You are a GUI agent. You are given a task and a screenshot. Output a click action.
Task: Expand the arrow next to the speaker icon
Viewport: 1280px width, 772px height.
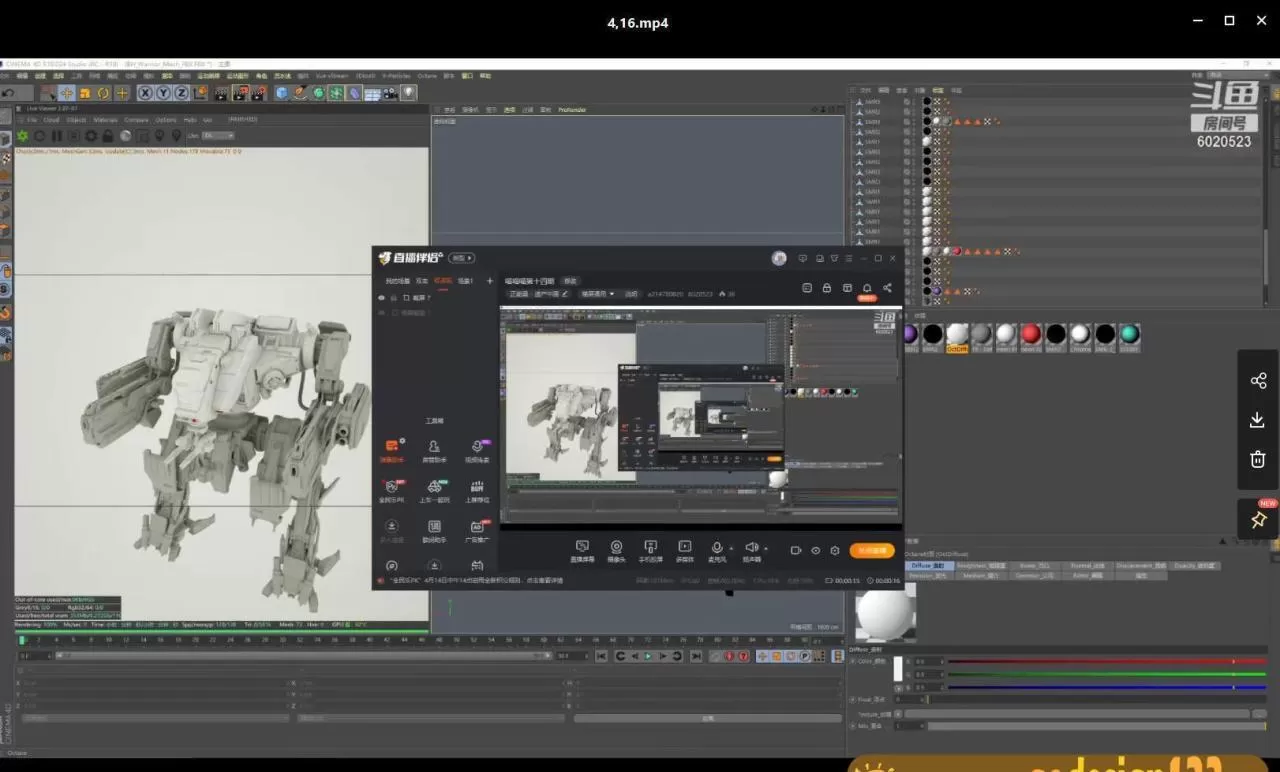(766, 548)
